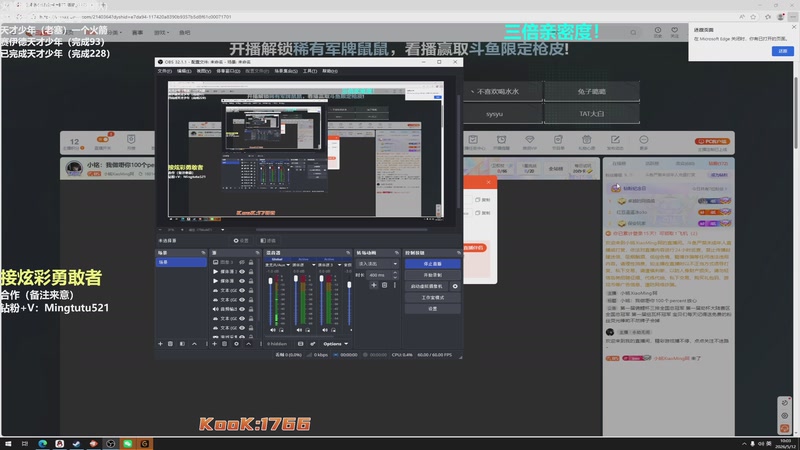Open first mixer channel source dropdown
800x450 pixels.
[x=277, y=265]
